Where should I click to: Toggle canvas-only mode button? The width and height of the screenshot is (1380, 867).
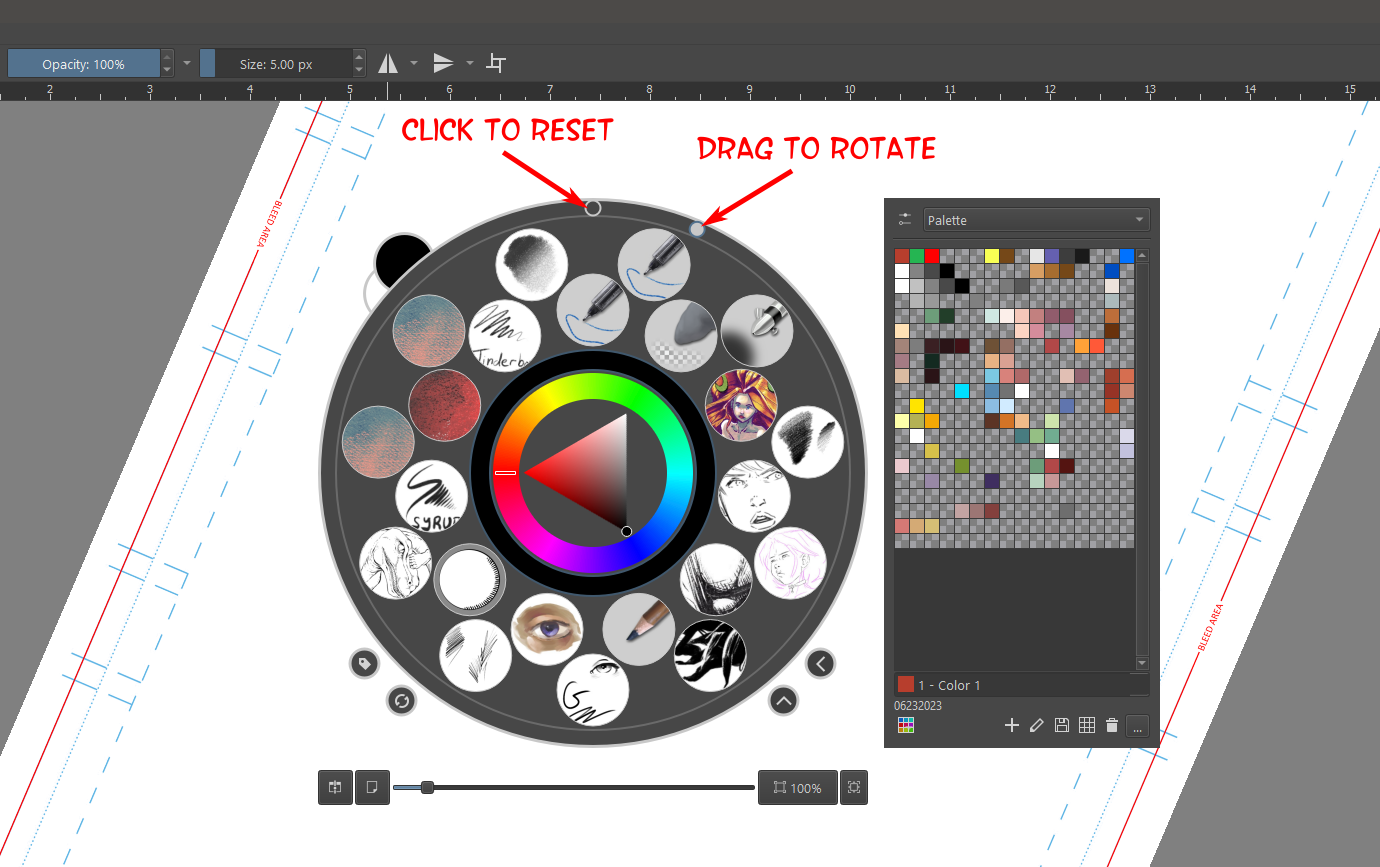(x=371, y=788)
